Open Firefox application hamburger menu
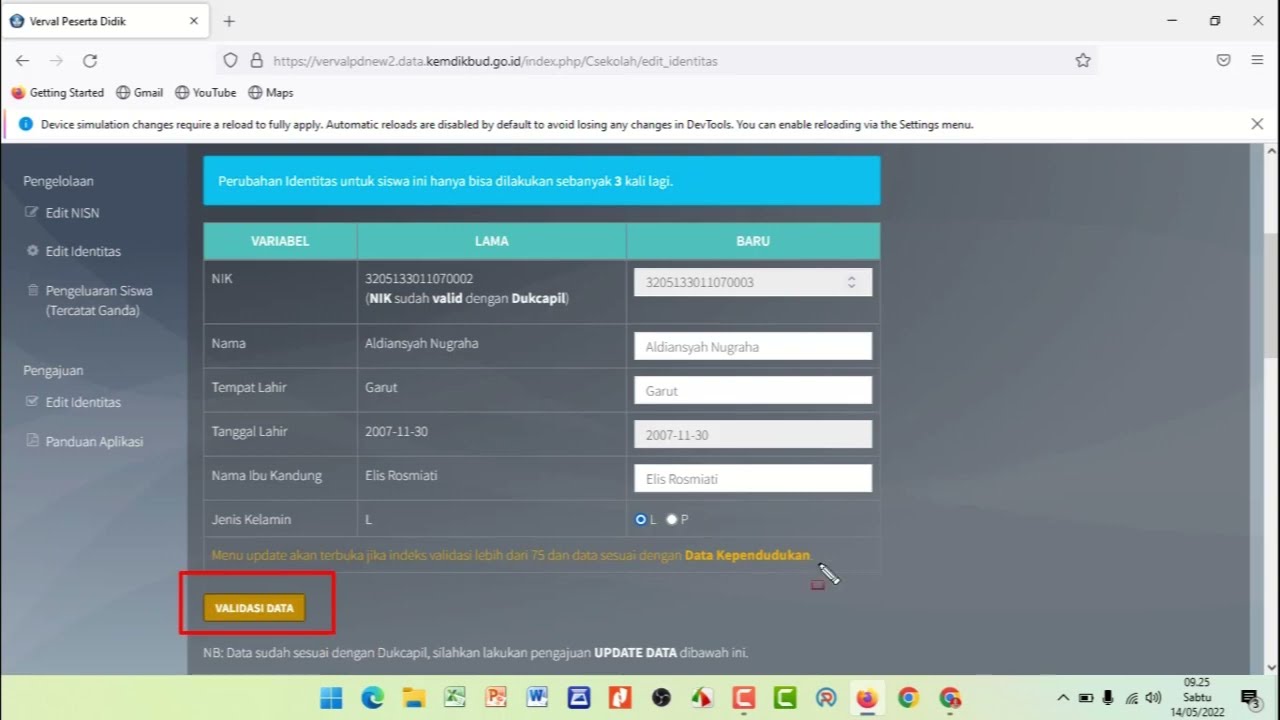The height and width of the screenshot is (720, 1280). 1257,60
